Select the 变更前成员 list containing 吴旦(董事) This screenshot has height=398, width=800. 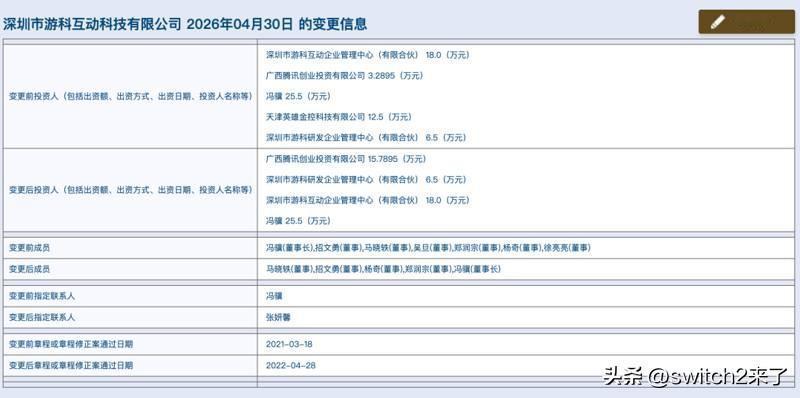point(428,247)
